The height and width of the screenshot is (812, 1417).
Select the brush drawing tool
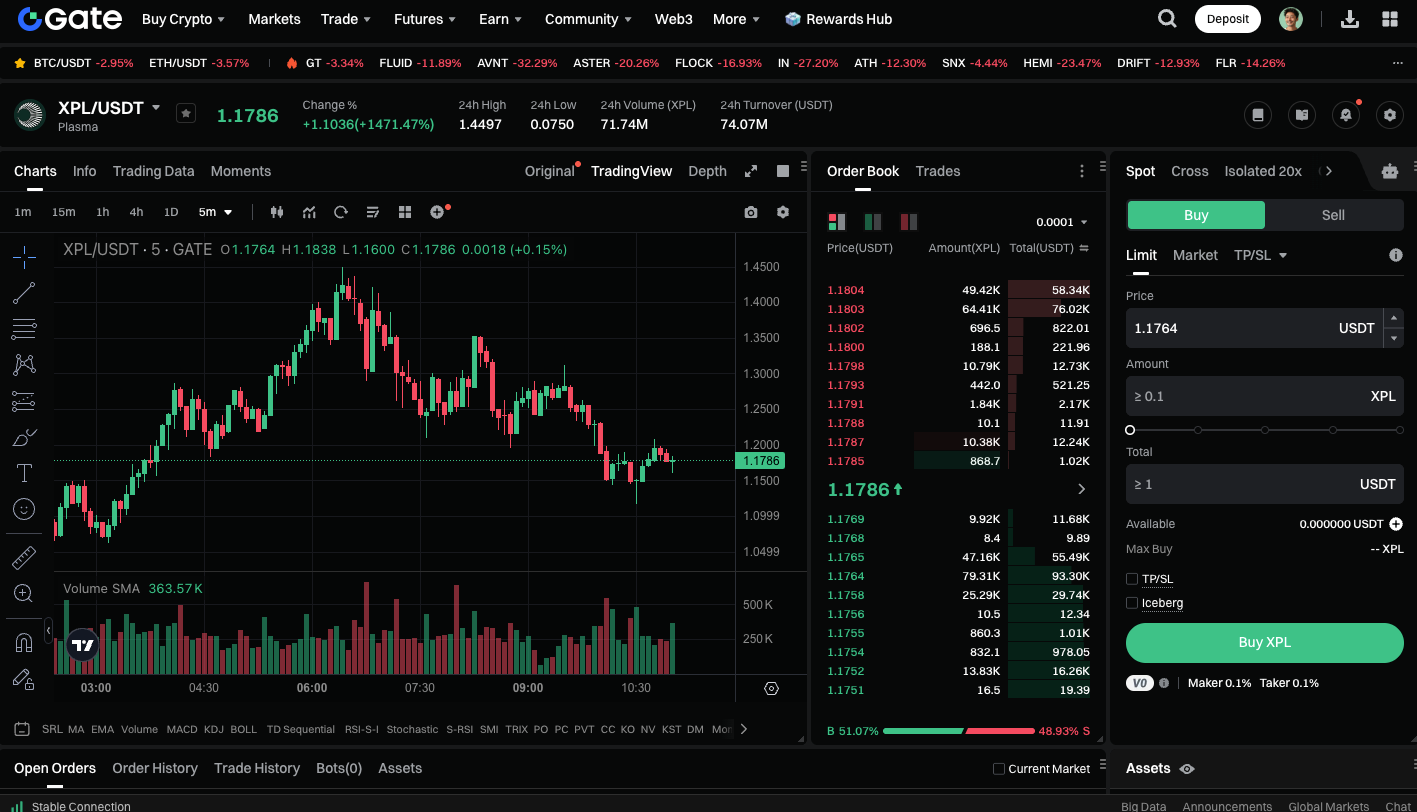click(24, 437)
